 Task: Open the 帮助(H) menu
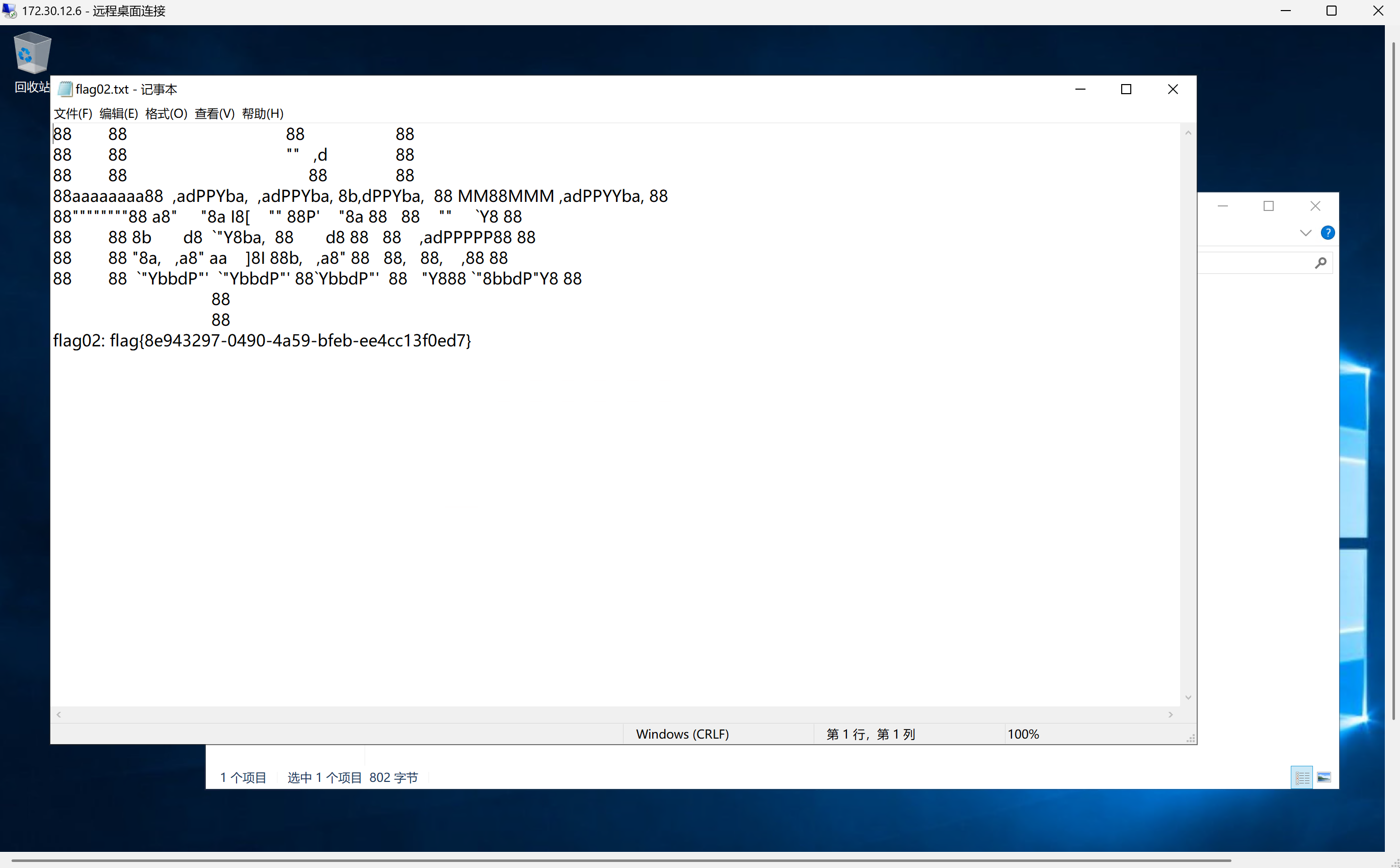[262, 114]
